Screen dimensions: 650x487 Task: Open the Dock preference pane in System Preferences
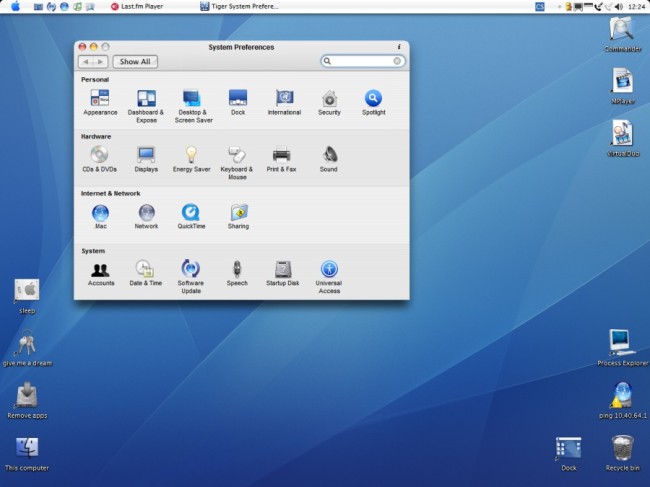[x=238, y=103]
